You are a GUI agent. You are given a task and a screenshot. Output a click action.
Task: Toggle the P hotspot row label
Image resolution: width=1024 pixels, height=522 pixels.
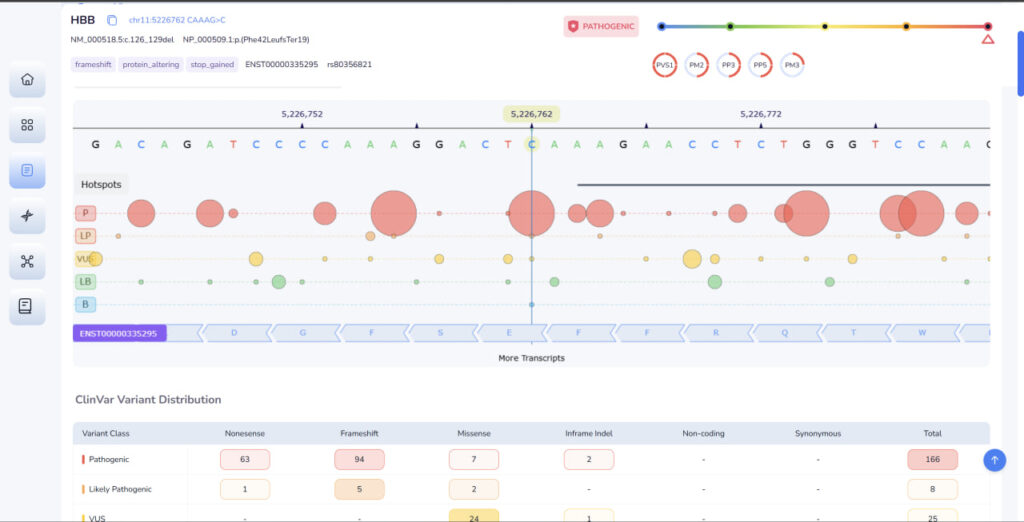(x=86, y=214)
